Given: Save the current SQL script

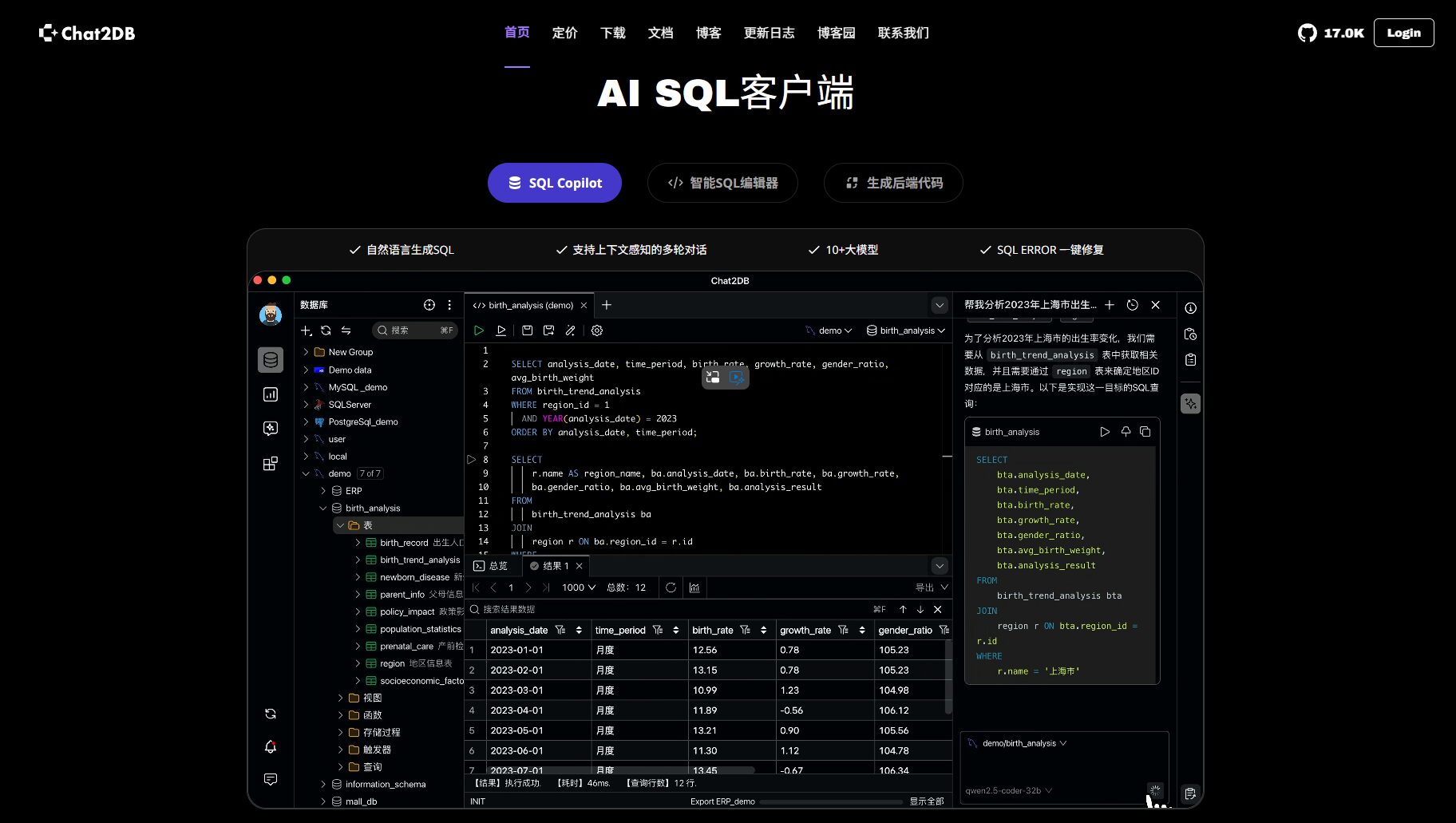Looking at the screenshot, I should point(527,330).
